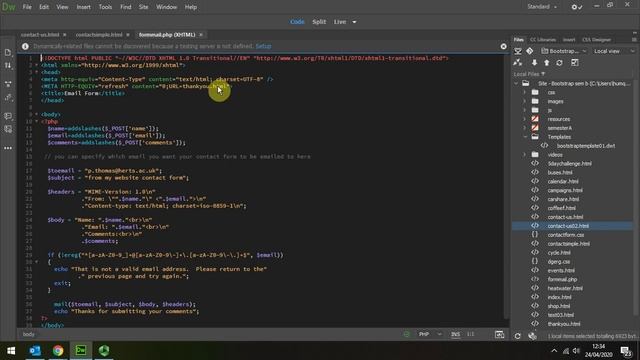The width and height of the screenshot is (640, 360).
Task: Open Sync Settings gear icon at top right
Action: pyautogui.click(x=577, y=7)
